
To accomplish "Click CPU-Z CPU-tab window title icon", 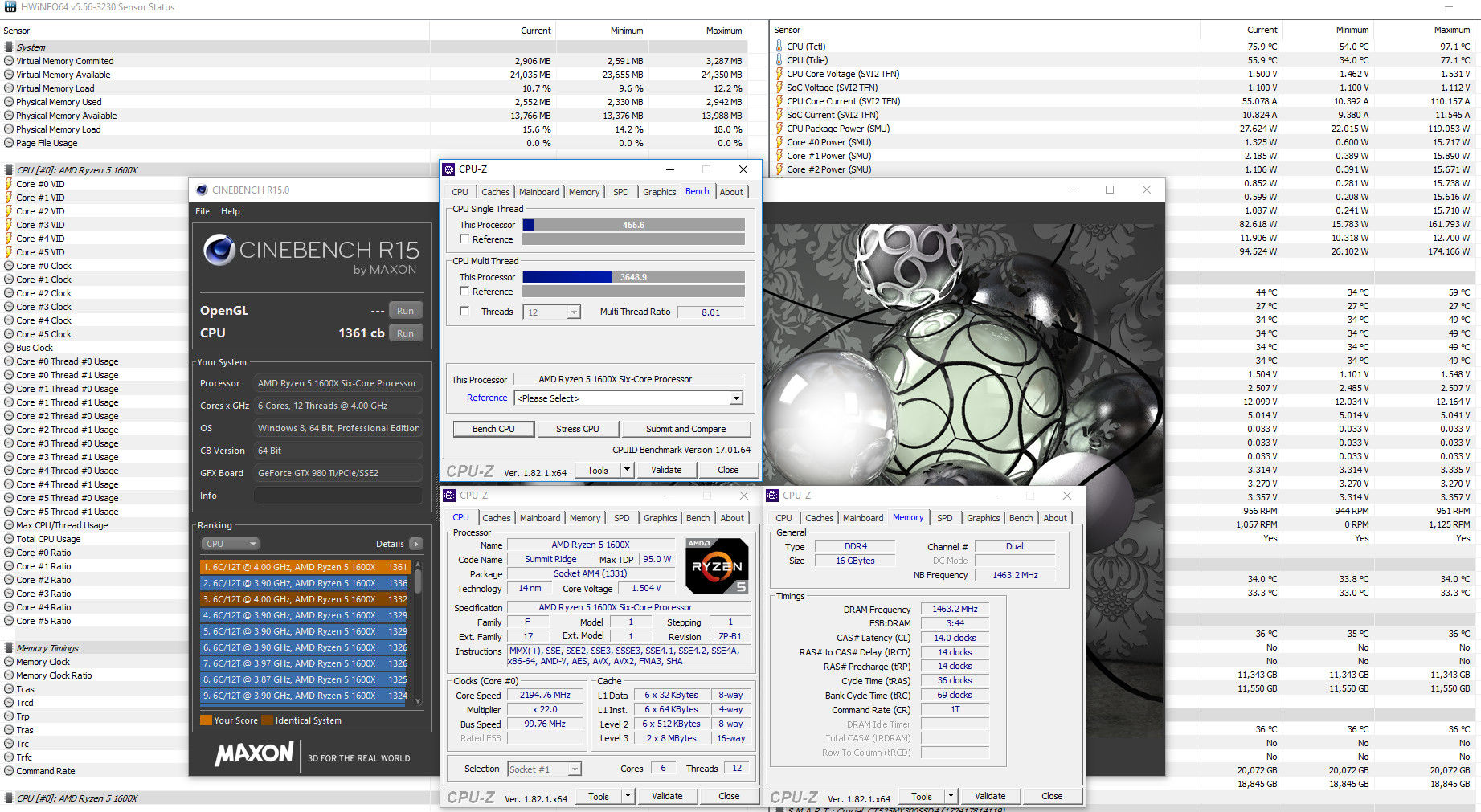I will pos(449,496).
